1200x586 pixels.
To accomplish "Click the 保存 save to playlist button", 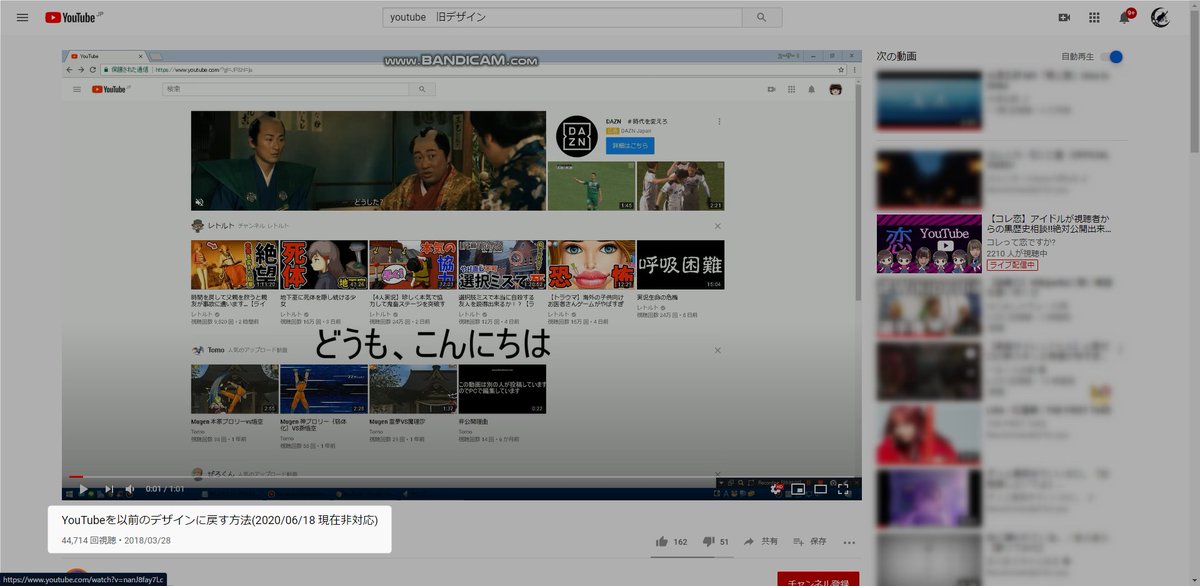I will [810, 541].
